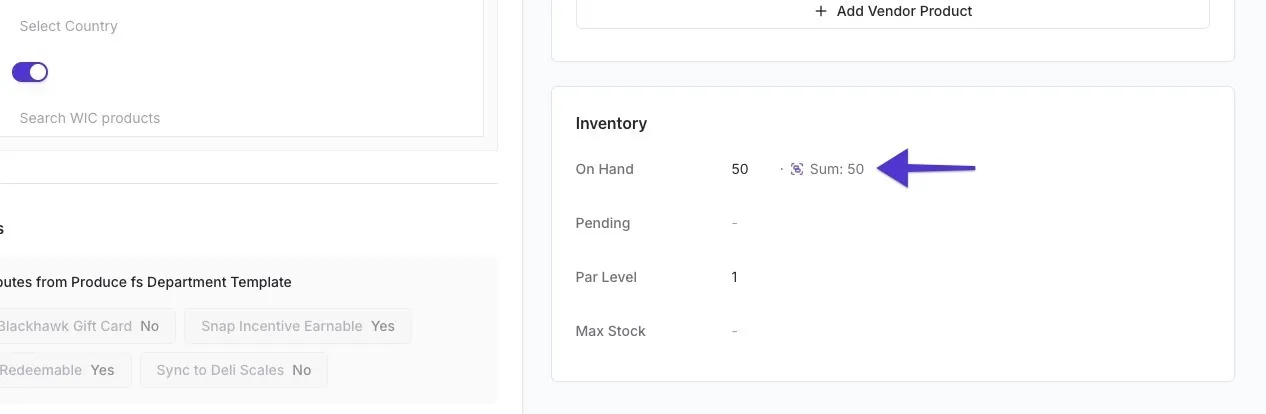Click the scan icon next to Sum: 50
Image resolution: width=1266 pixels, height=414 pixels.
tap(797, 169)
